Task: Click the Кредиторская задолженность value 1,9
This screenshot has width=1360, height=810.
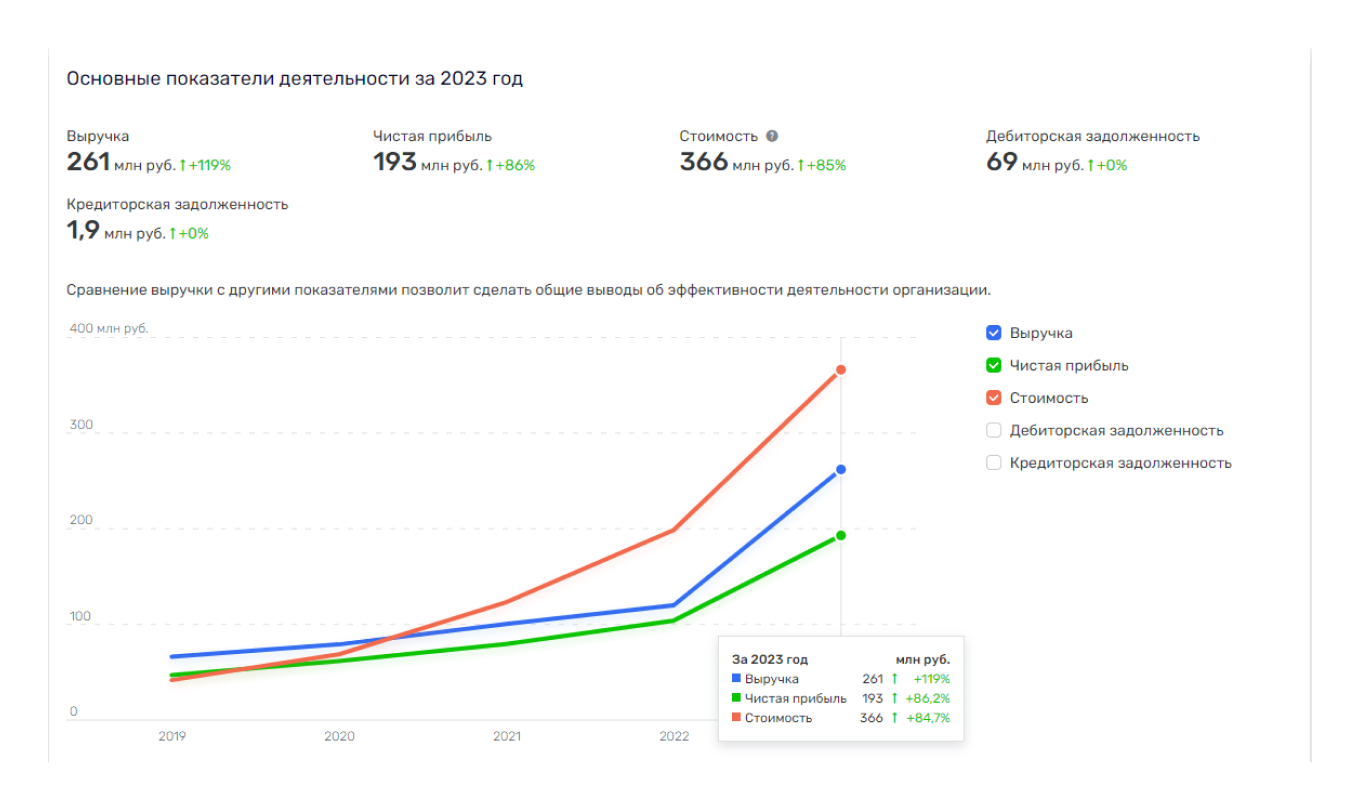Action: point(83,231)
